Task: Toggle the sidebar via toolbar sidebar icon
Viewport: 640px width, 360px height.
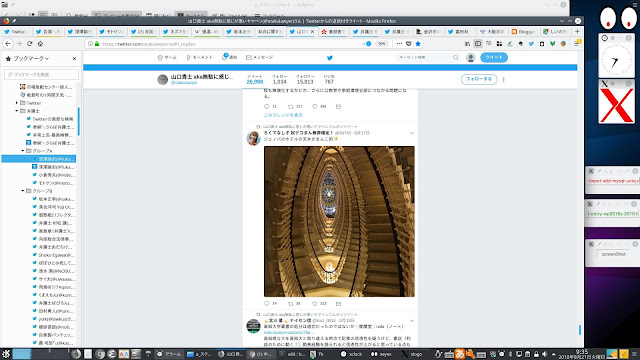Action: pyautogui.click(x=478, y=44)
